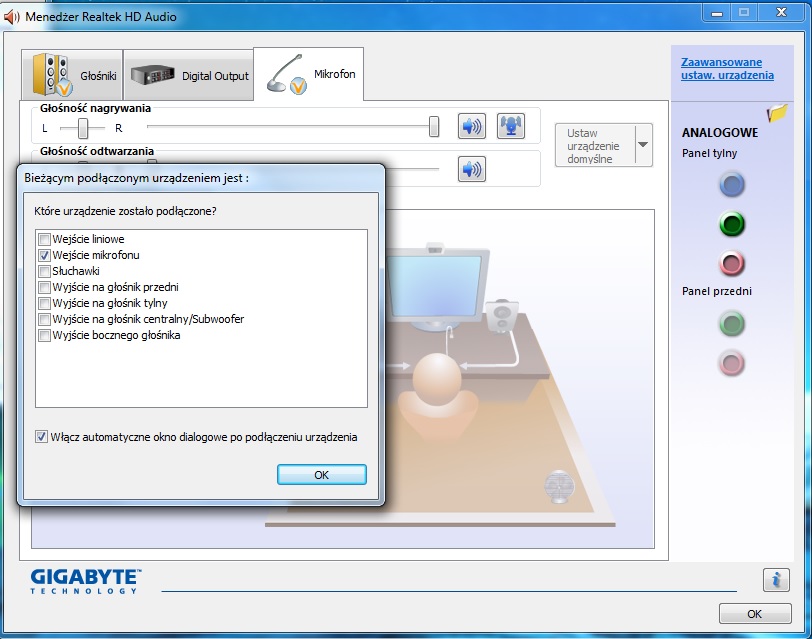Check Wyjście bocznego głośnika
This screenshot has width=812, height=639.
tap(45, 336)
